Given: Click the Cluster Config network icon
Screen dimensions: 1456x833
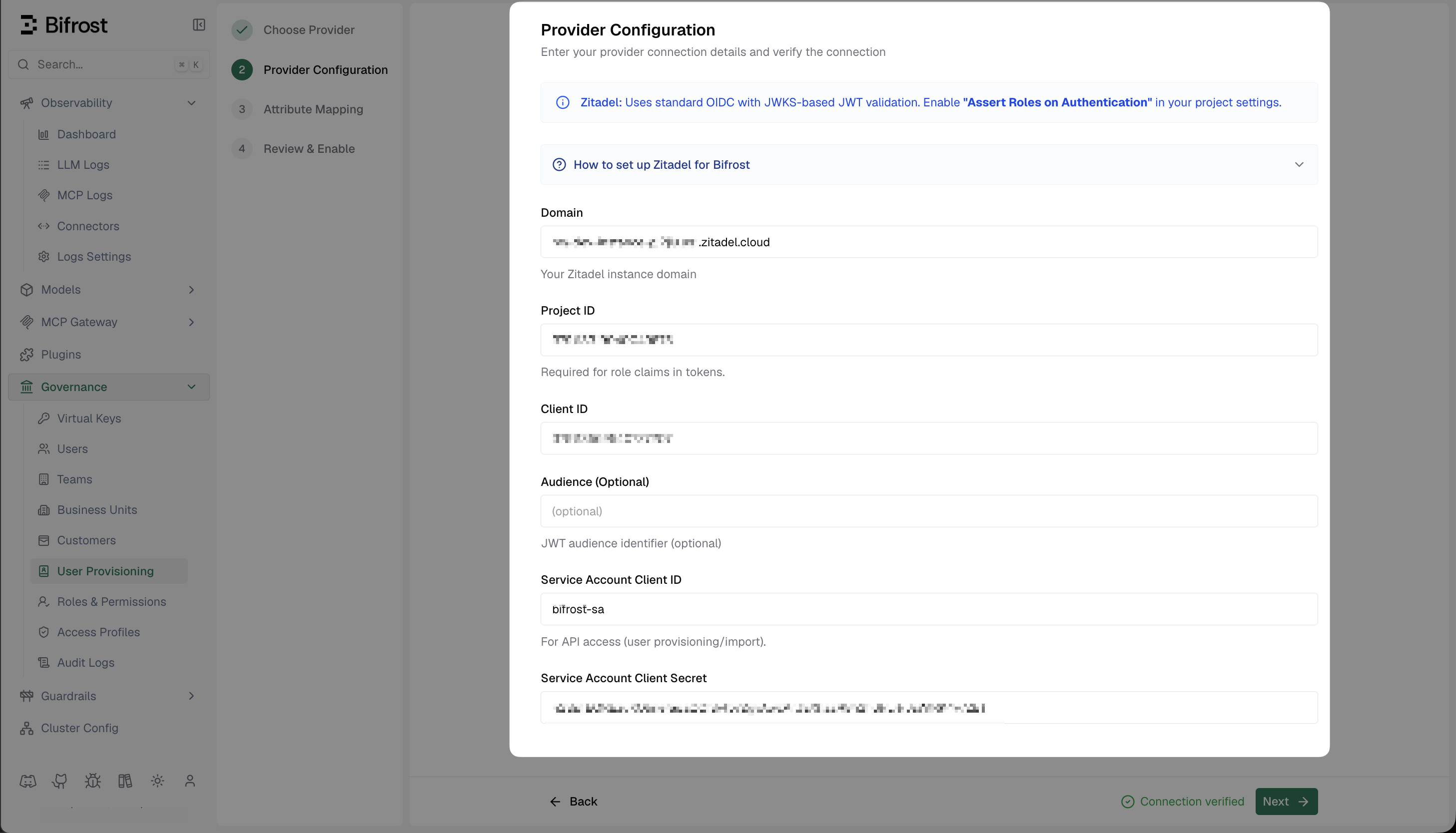Looking at the screenshot, I should (x=26, y=728).
